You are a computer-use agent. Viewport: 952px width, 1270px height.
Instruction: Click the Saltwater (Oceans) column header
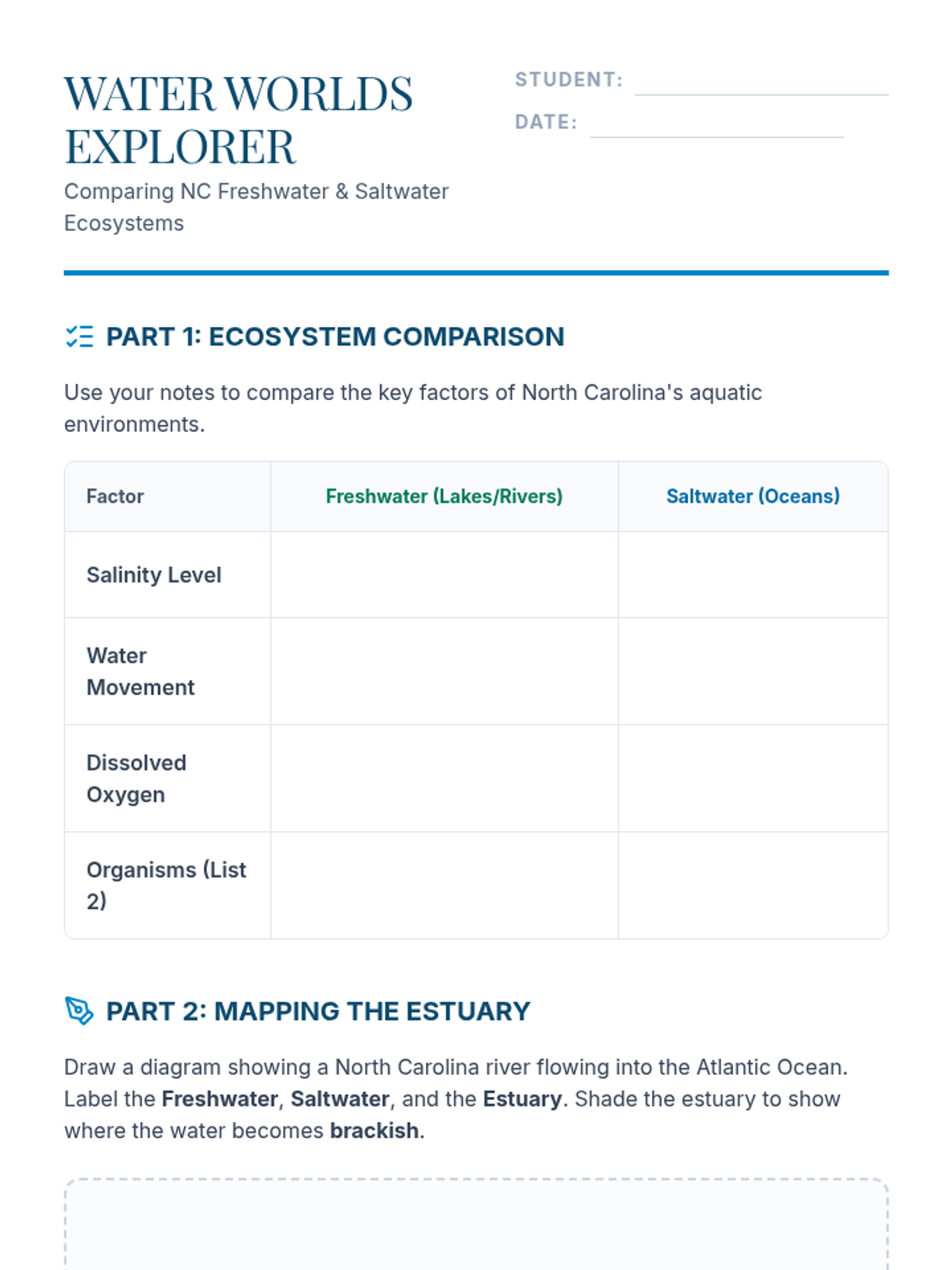(x=753, y=496)
